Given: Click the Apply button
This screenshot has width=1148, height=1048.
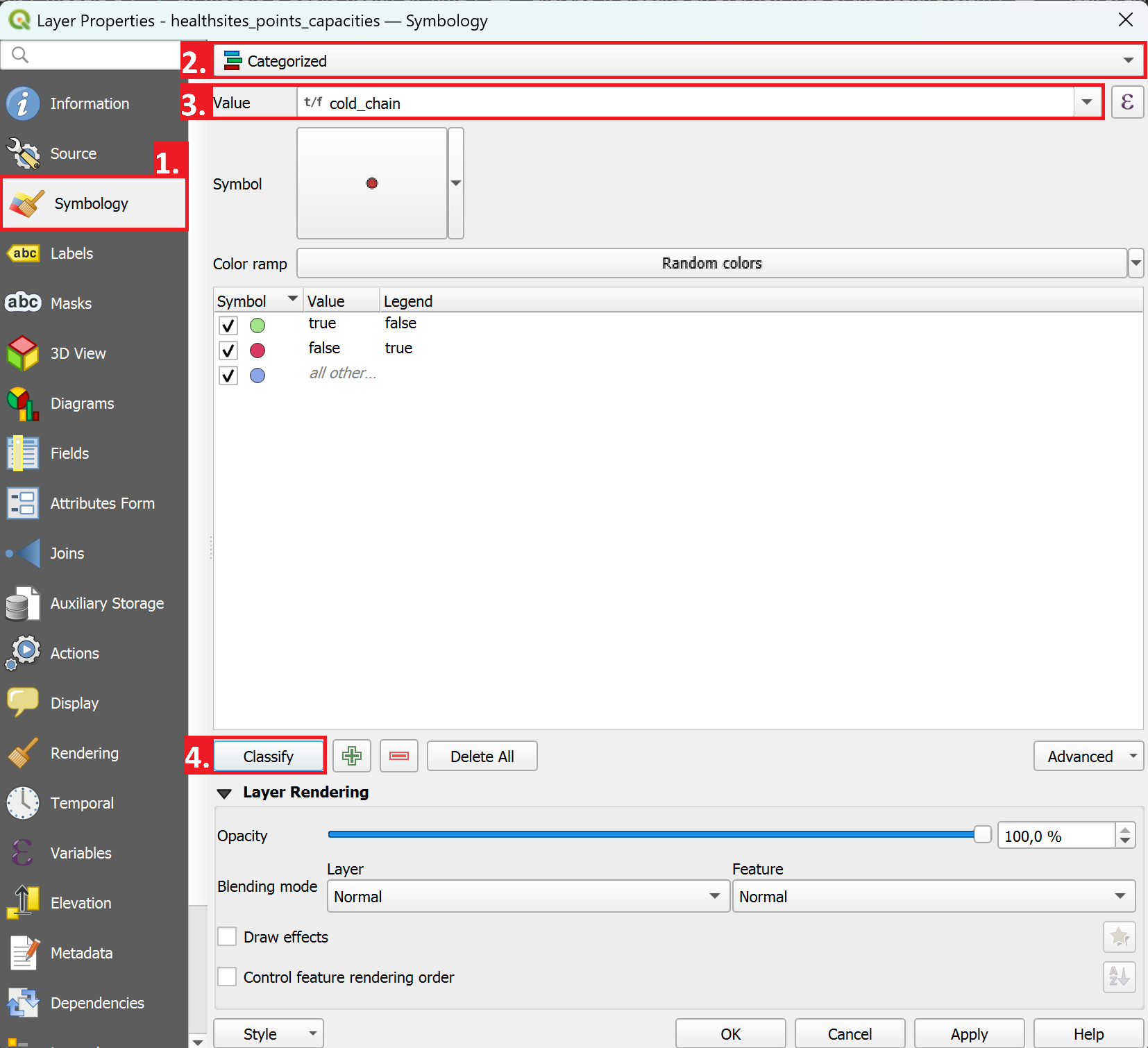Looking at the screenshot, I should [x=969, y=1033].
